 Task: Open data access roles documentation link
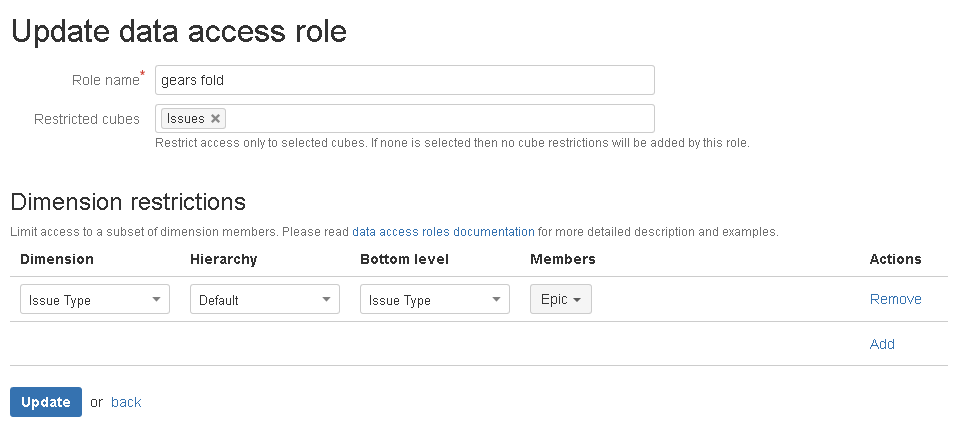(x=443, y=232)
